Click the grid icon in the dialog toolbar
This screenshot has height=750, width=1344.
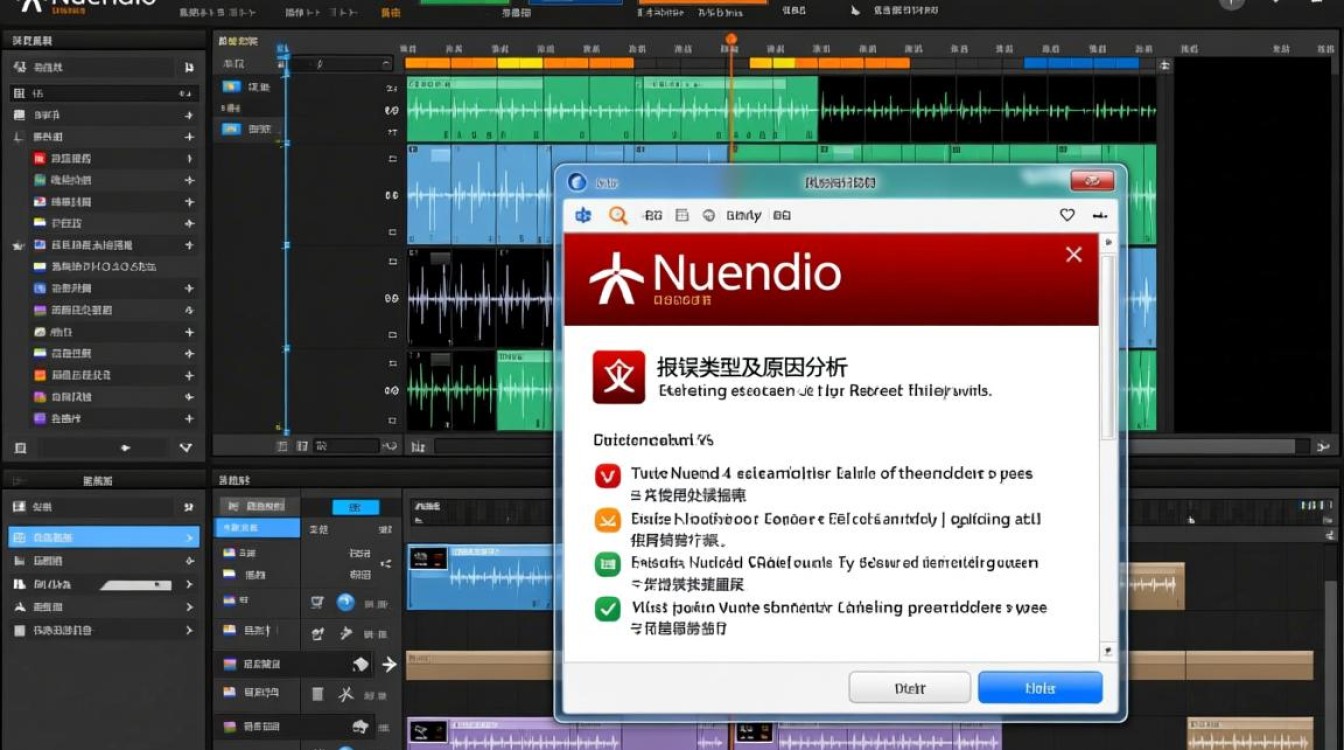click(x=682, y=215)
